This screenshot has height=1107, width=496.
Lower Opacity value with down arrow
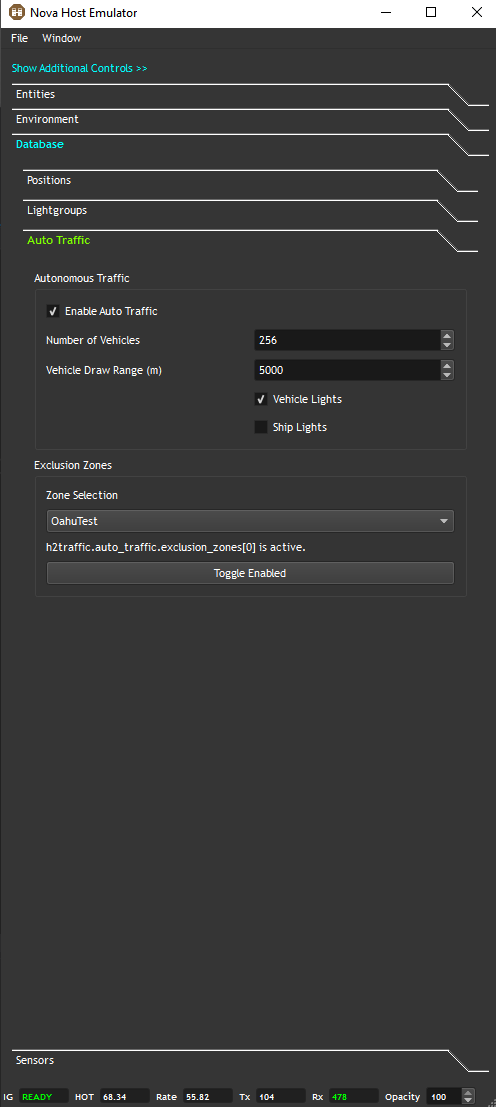point(467,1101)
